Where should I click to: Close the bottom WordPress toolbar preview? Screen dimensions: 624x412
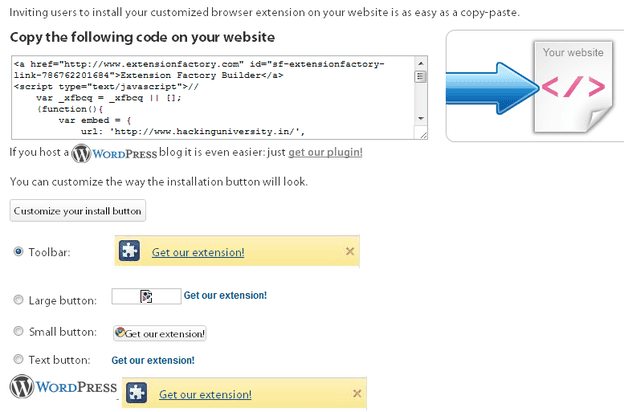click(357, 394)
